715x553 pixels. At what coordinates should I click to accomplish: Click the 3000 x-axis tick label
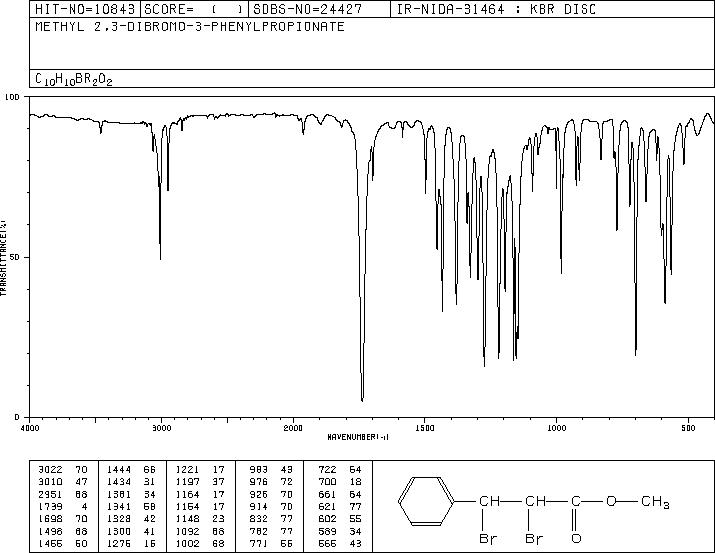point(161,428)
